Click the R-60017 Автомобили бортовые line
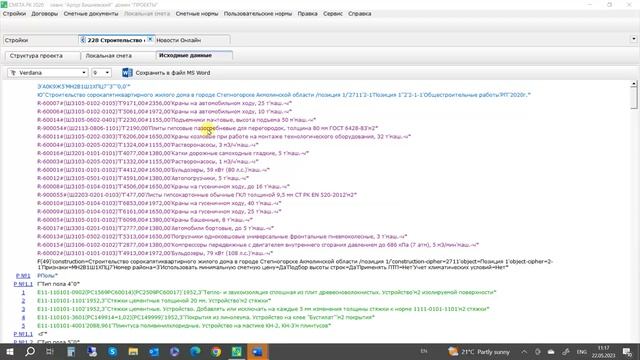640x360 pixels. click(x=155, y=228)
